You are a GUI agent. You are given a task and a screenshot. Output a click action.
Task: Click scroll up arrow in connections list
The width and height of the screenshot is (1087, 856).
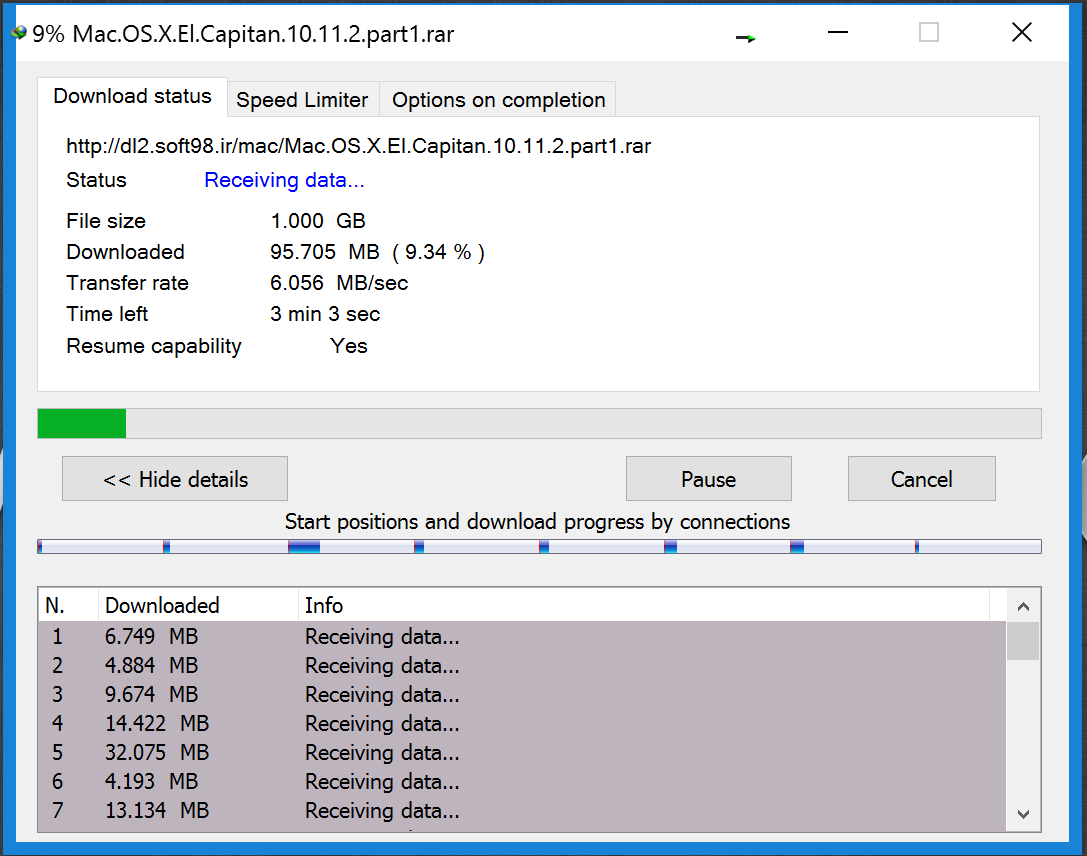click(1023, 606)
